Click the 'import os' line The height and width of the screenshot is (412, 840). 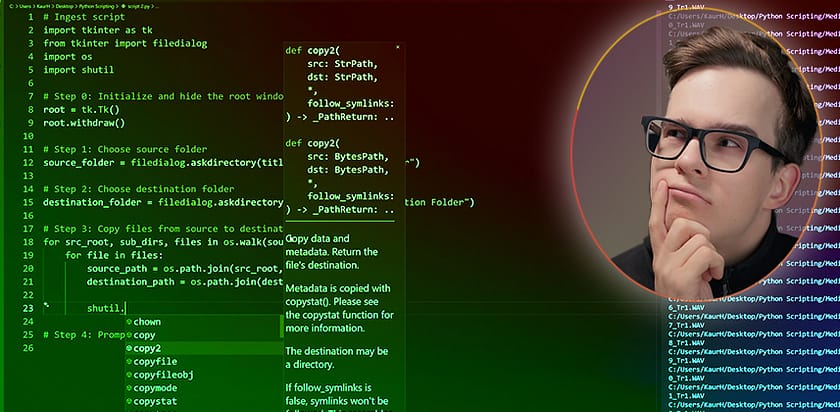[68, 57]
